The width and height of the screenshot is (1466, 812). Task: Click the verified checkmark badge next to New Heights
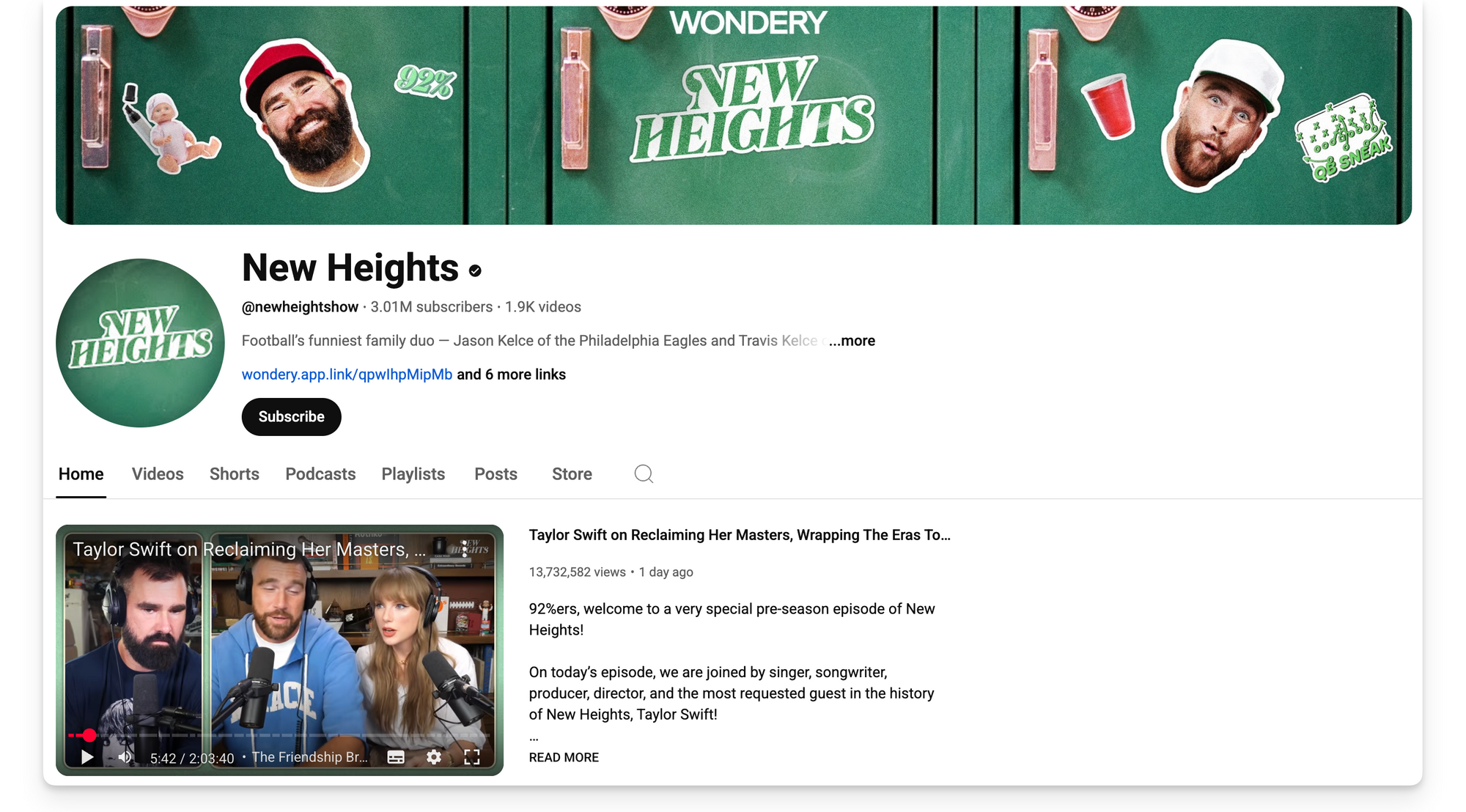pyautogui.click(x=475, y=271)
